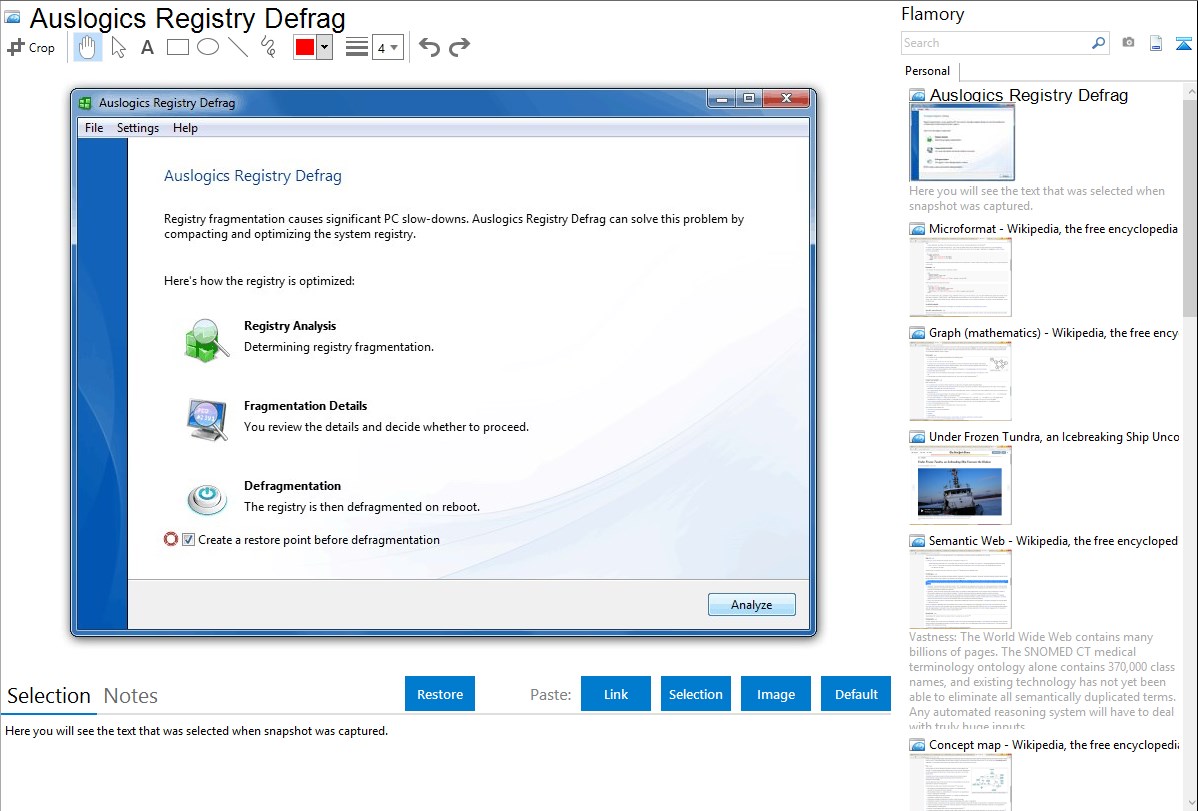Screen dimensions: 1198x811
Task: Click the snapshot icon beside page title
Action: coord(13,17)
